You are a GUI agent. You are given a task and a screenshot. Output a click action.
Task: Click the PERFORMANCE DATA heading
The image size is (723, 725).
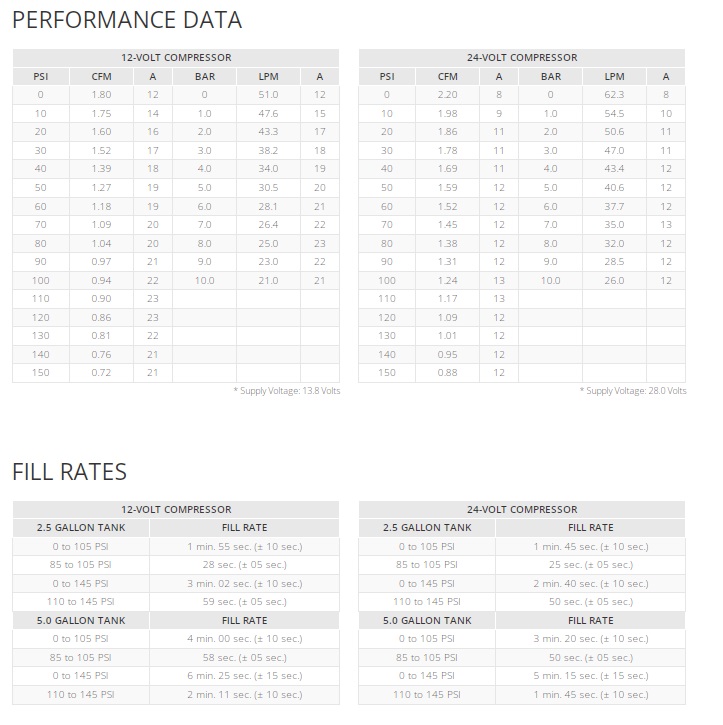pos(127,19)
